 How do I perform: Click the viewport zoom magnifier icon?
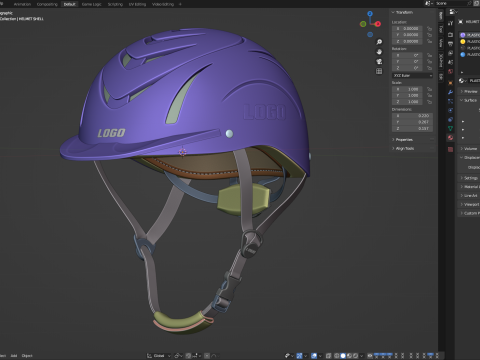[379, 42]
